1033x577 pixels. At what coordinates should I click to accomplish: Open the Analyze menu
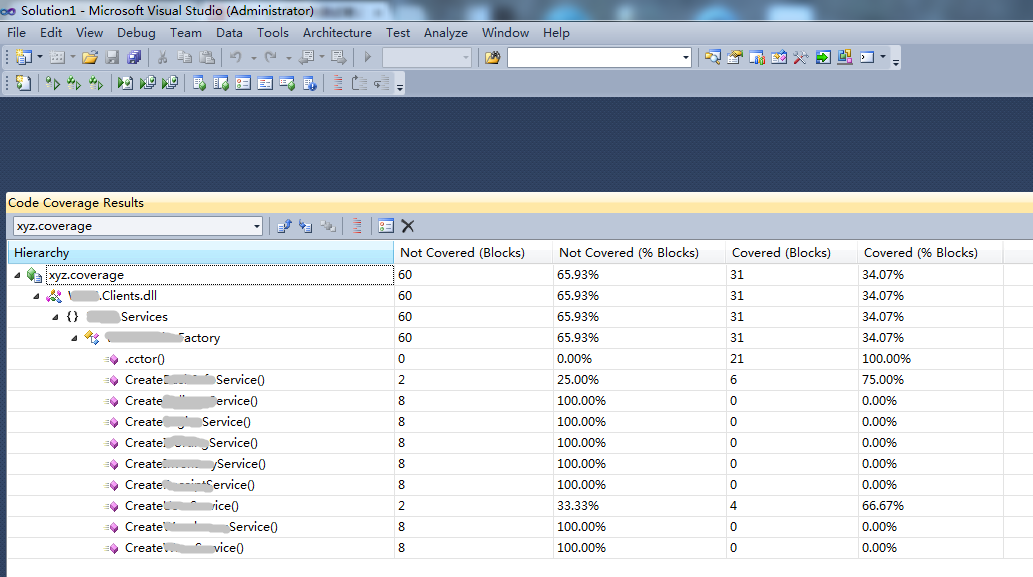click(x=445, y=32)
